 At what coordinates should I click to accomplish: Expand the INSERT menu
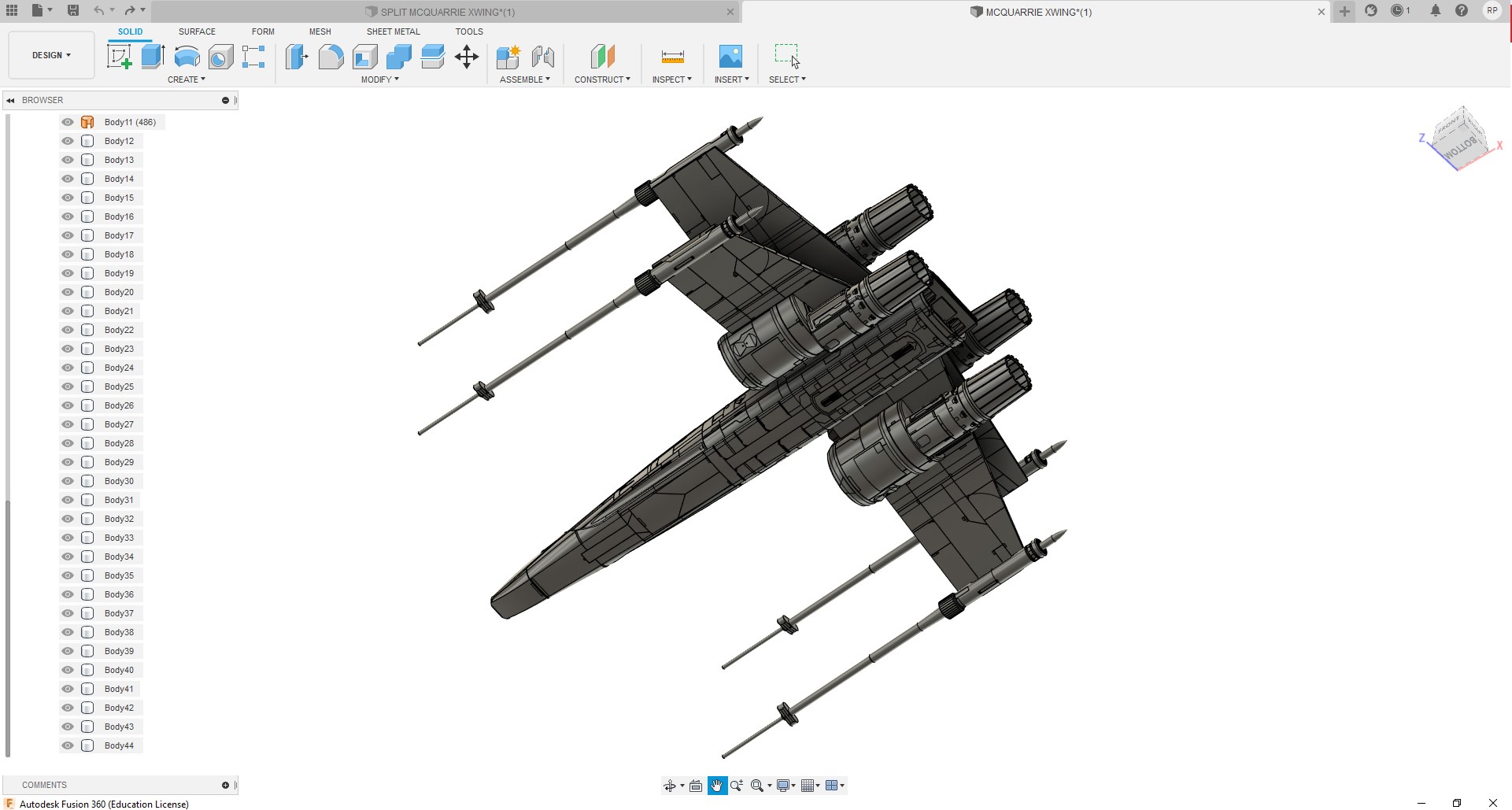coord(732,80)
